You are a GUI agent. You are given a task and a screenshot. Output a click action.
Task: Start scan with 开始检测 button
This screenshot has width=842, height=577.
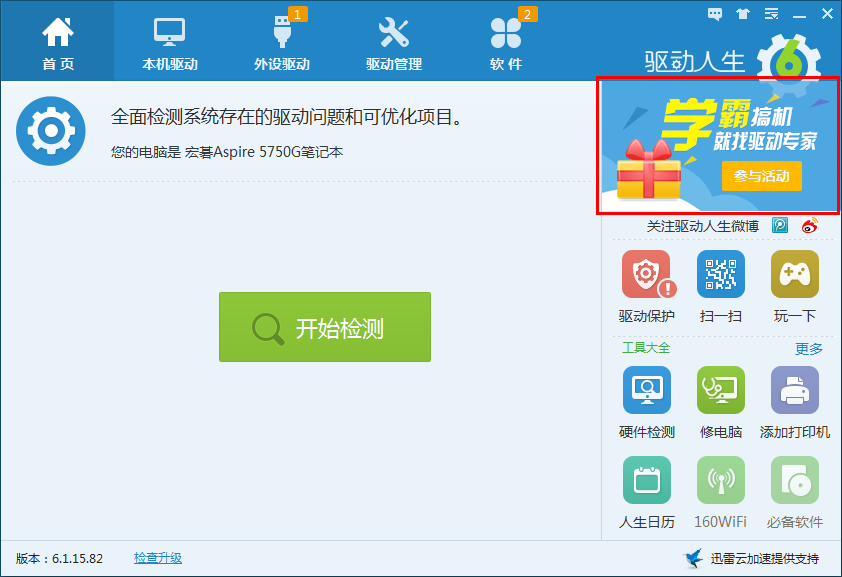325,327
